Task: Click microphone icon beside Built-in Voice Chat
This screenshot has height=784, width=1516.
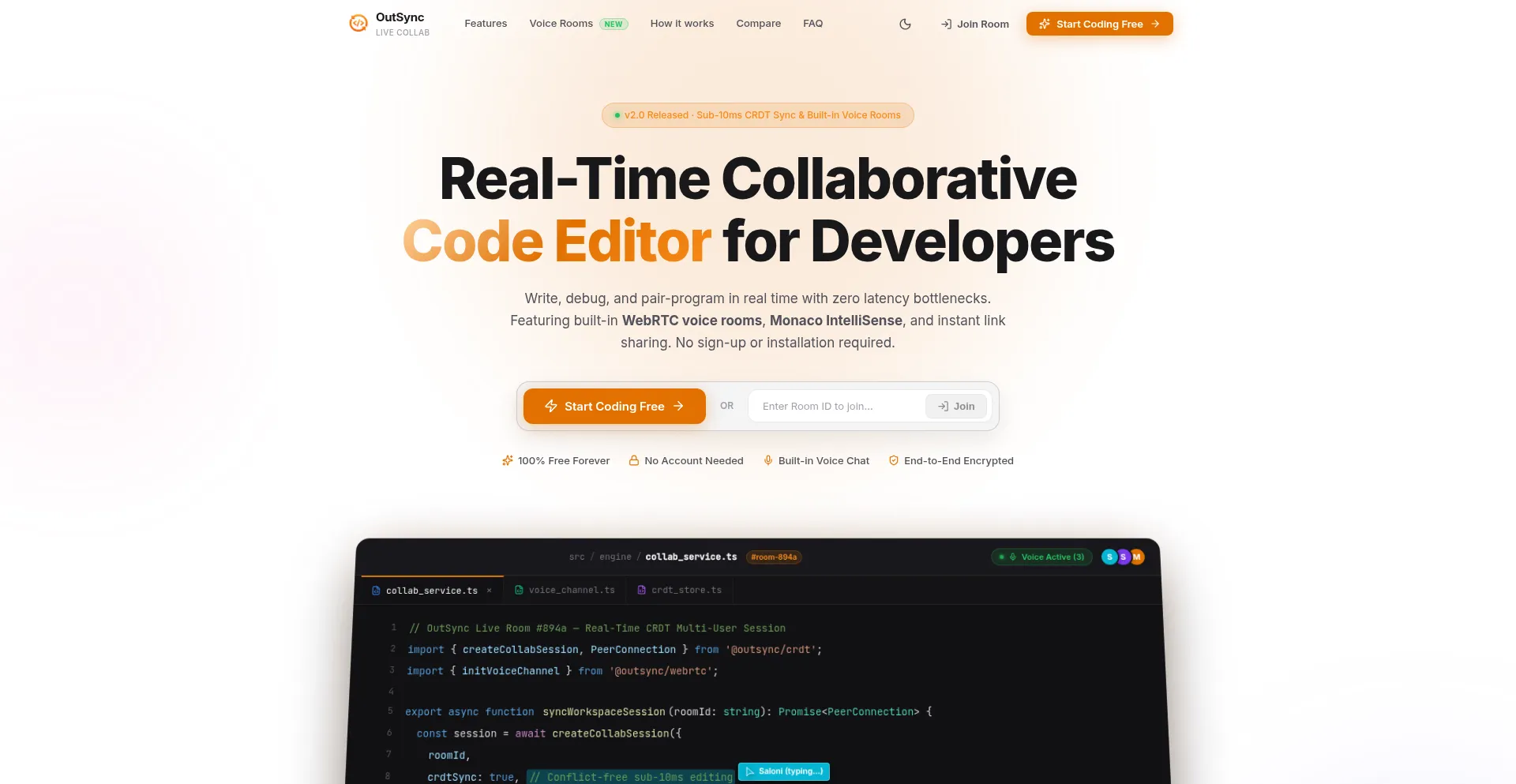Action: (x=768, y=460)
